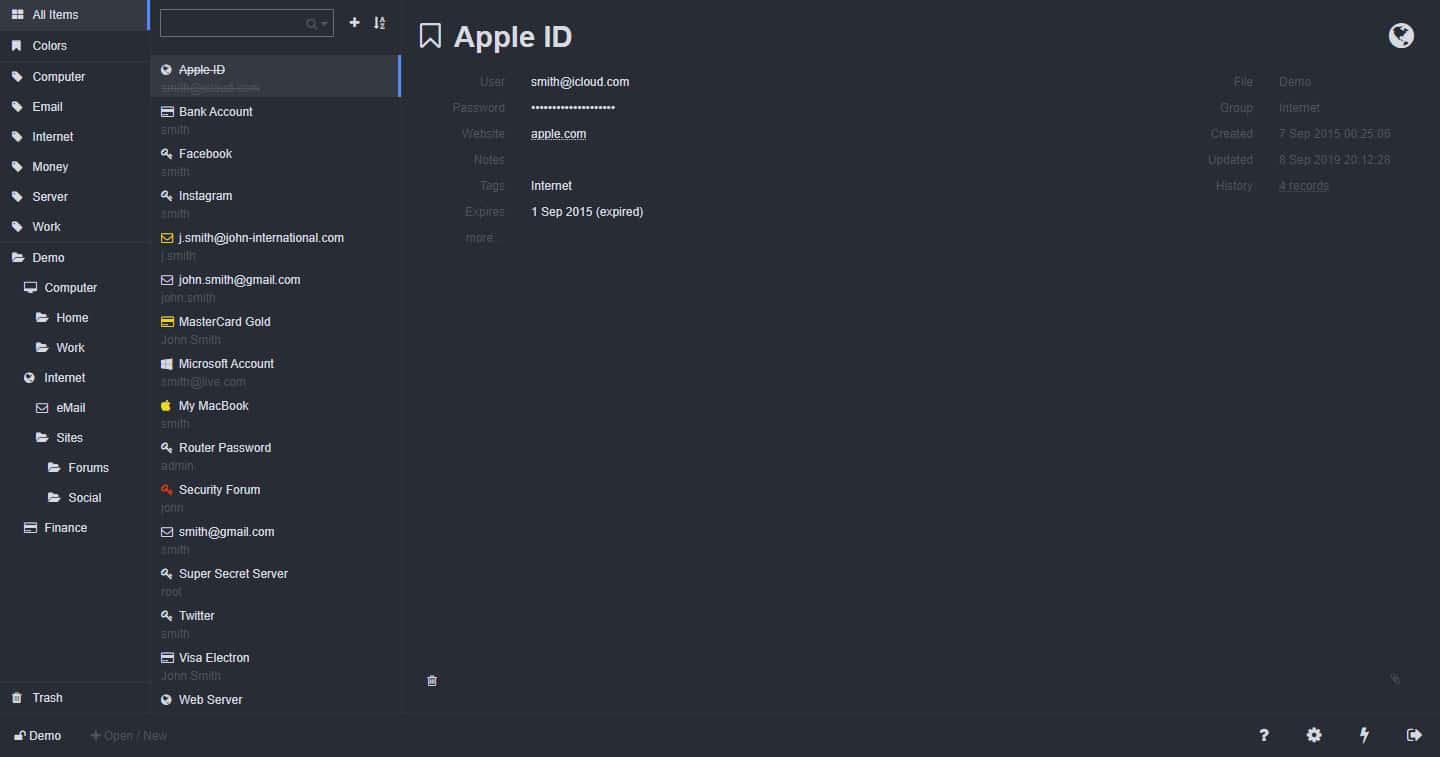Select the Work group under Computer

(75, 348)
